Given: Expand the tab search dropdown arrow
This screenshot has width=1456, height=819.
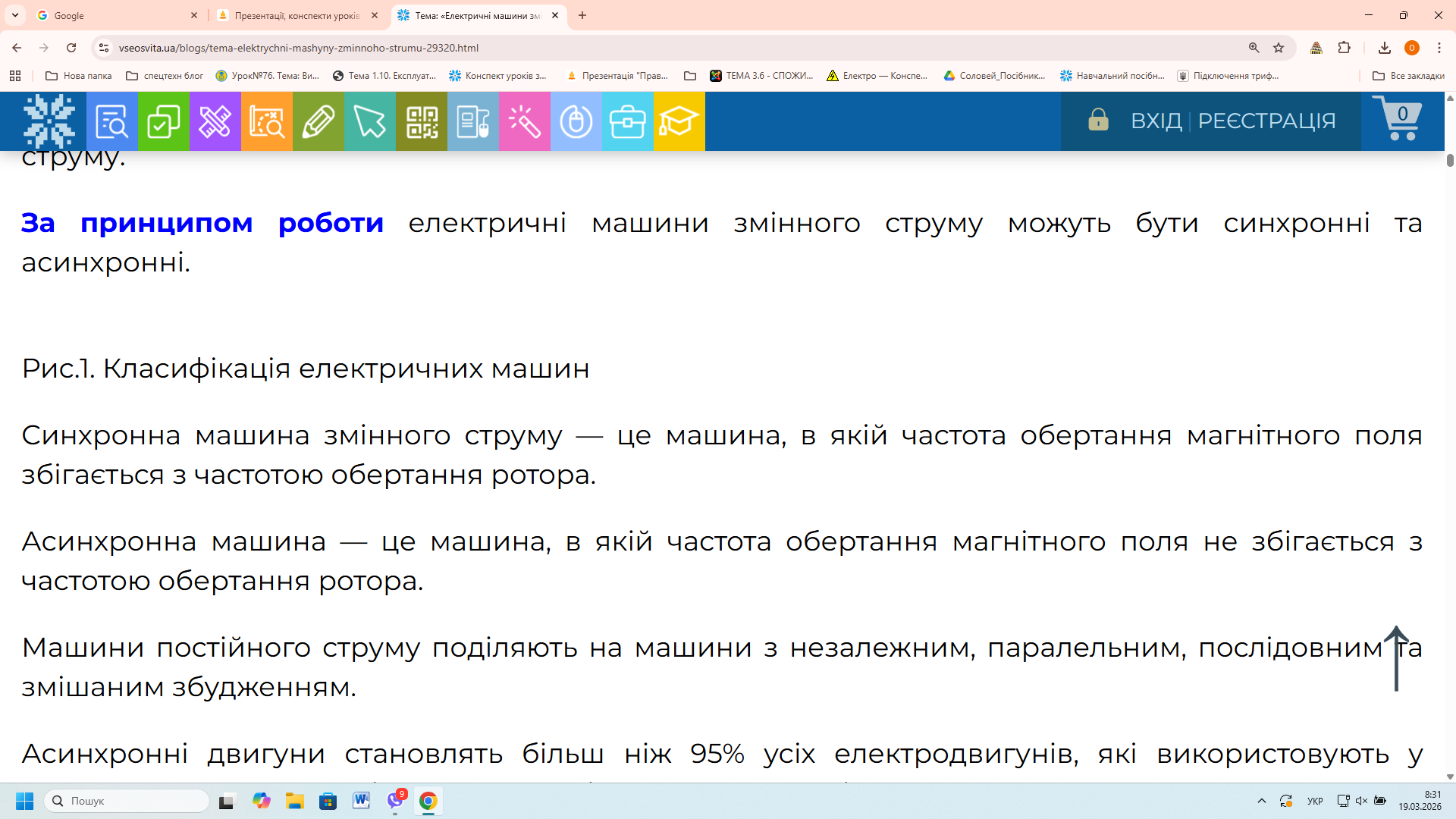Looking at the screenshot, I should [15, 15].
